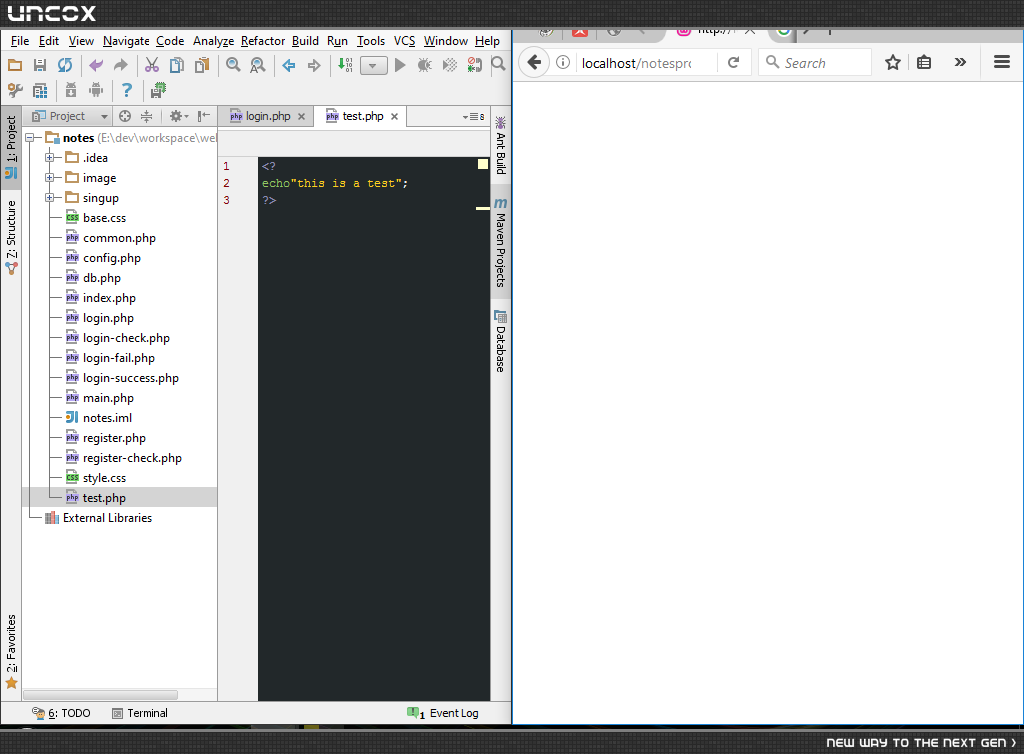Click the Find magnifier toolbar icon
The image size is (1024, 754).
click(233, 65)
